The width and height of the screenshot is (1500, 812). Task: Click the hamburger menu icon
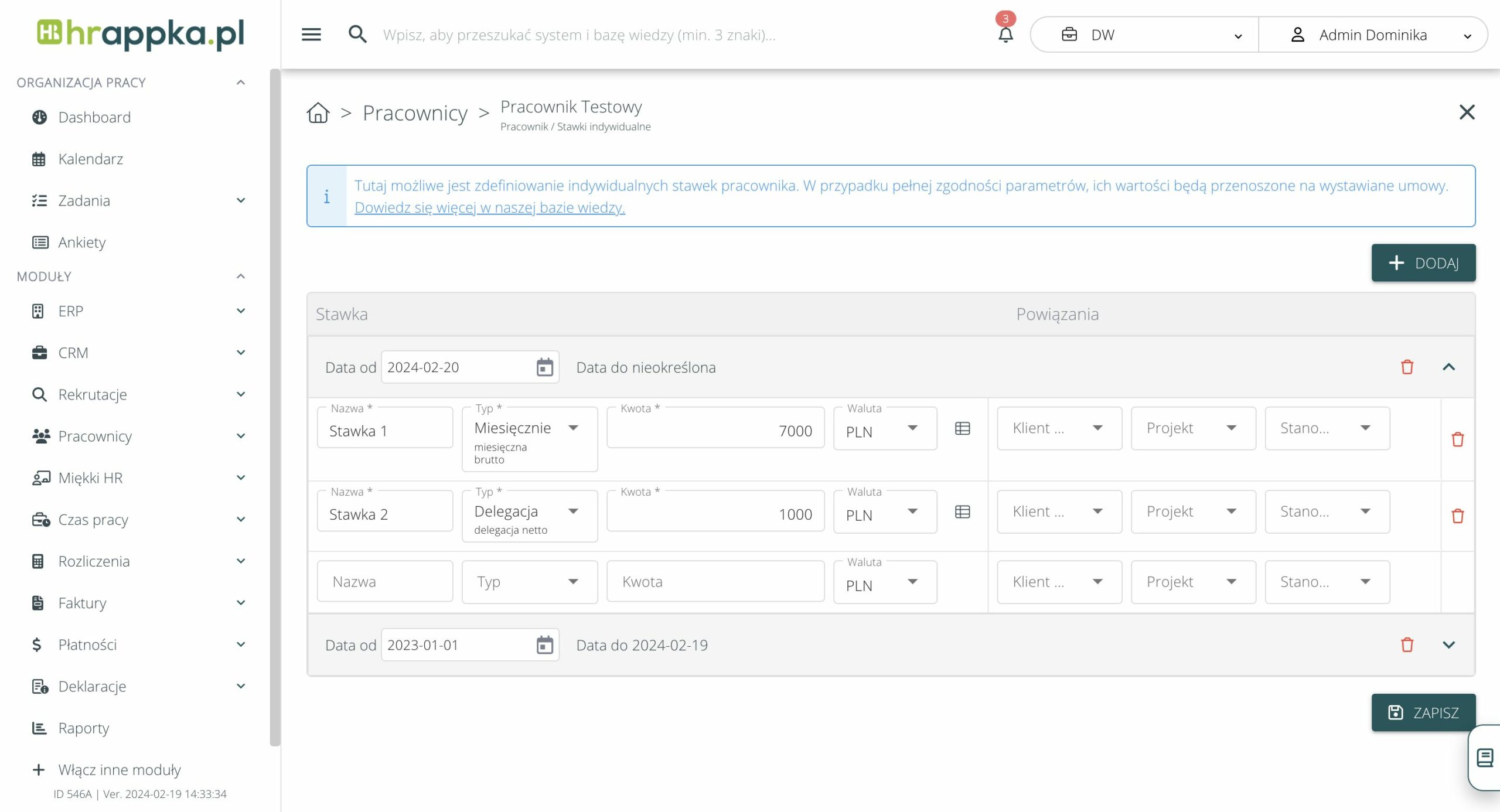pyautogui.click(x=311, y=35)
